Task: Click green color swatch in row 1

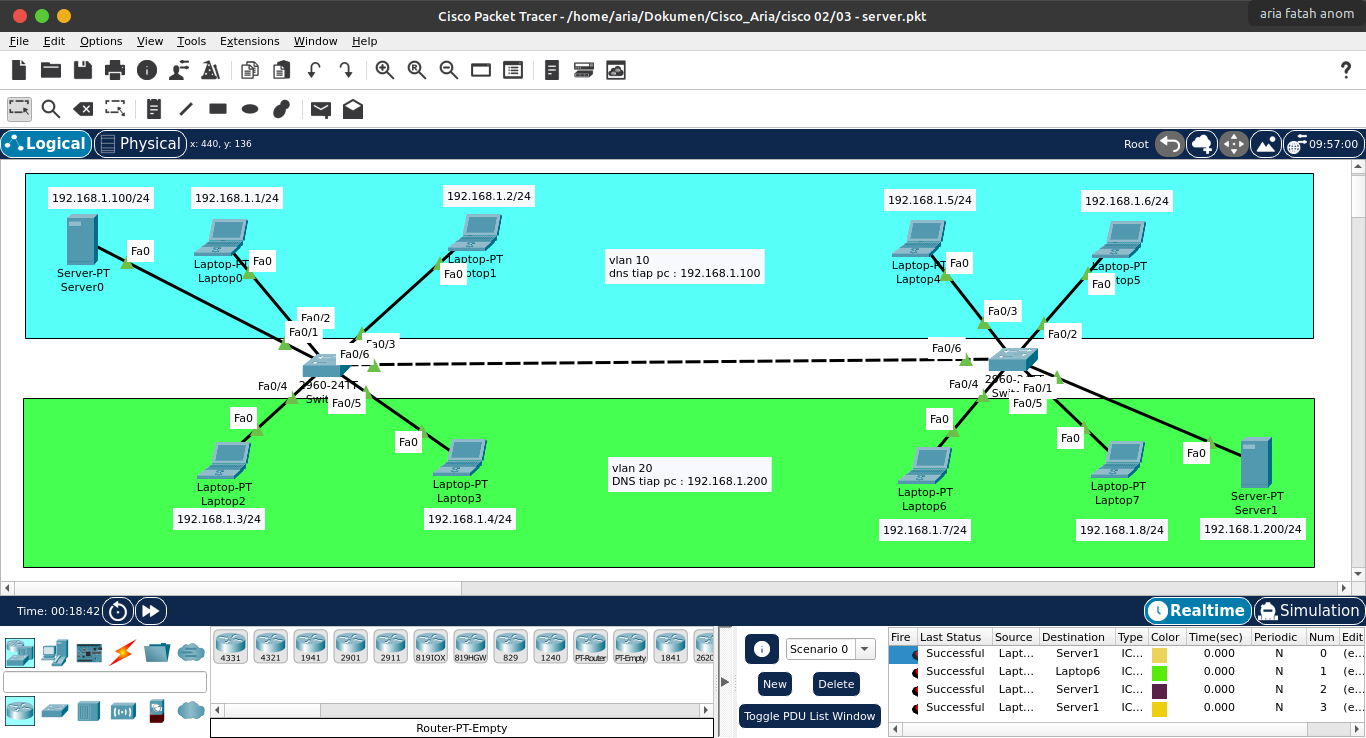Action: point(1159,673)
